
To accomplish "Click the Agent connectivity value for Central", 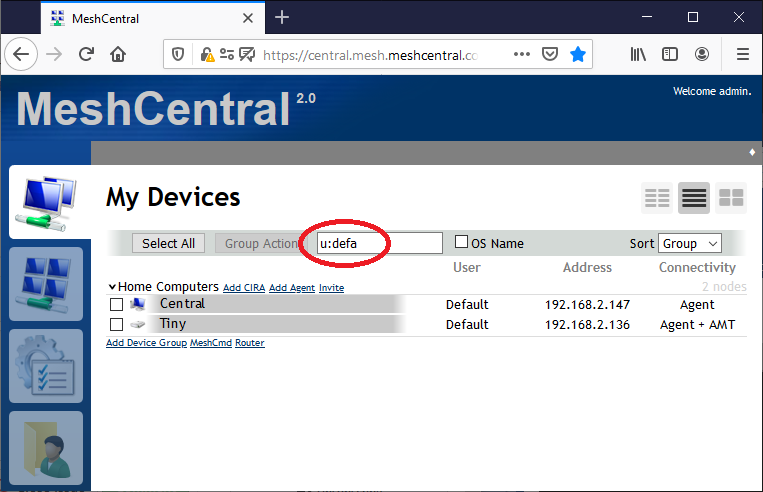I will pyautogui.click(x=697, y=305).
